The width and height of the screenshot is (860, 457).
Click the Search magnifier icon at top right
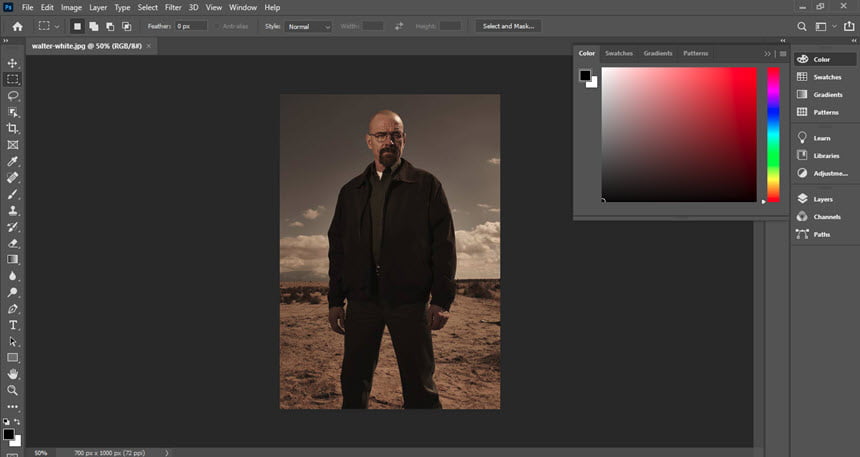tap(802, 26)
